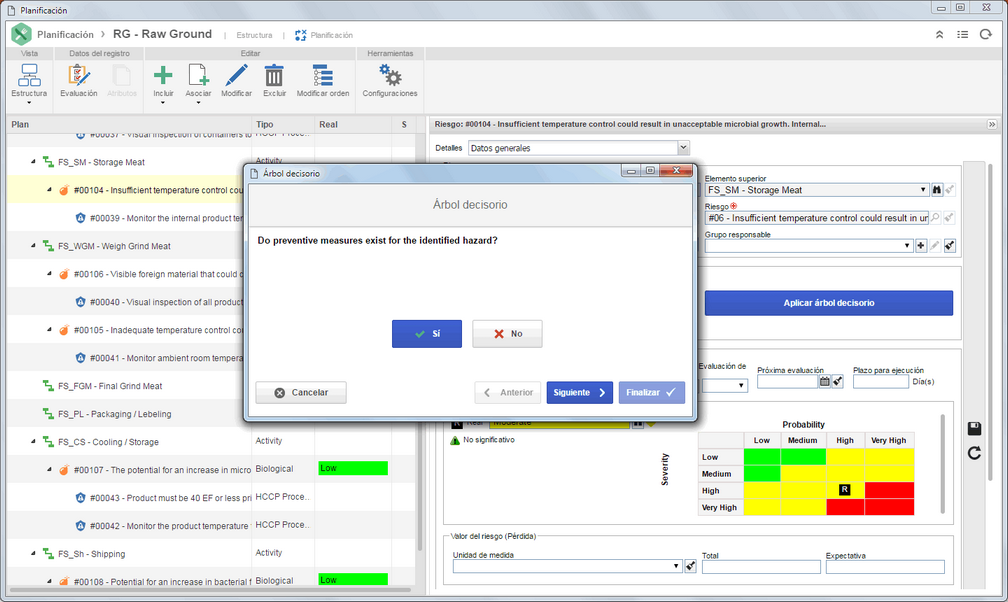Open the Estructura tab in header
This screenshot has height=602, width=1008.
pos(254,35)
